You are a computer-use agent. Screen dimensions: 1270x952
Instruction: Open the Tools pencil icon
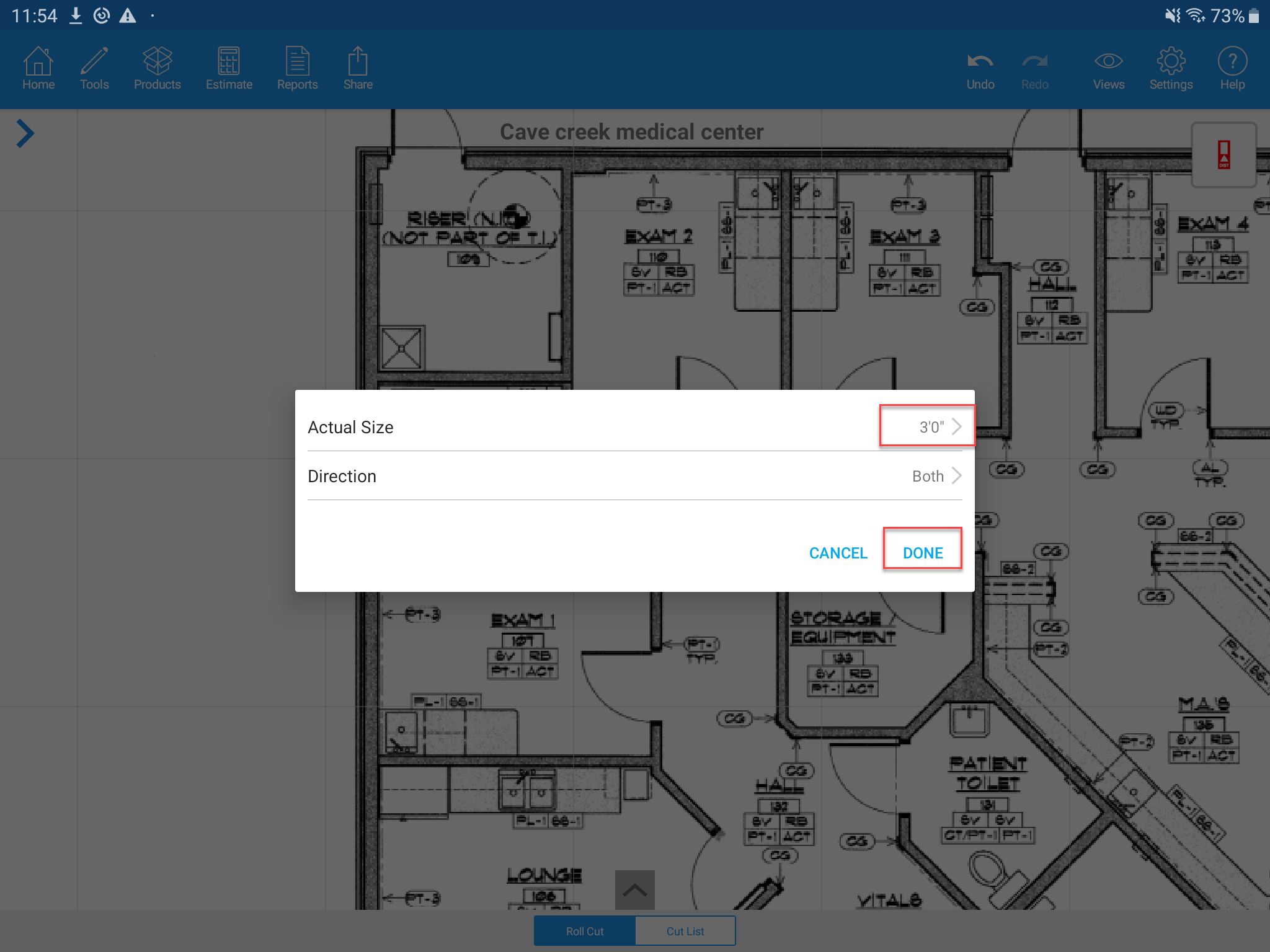click(x=94, y=68)
